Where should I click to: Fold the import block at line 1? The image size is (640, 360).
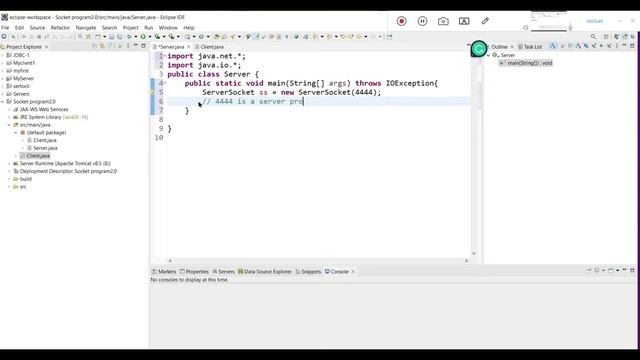165,56
